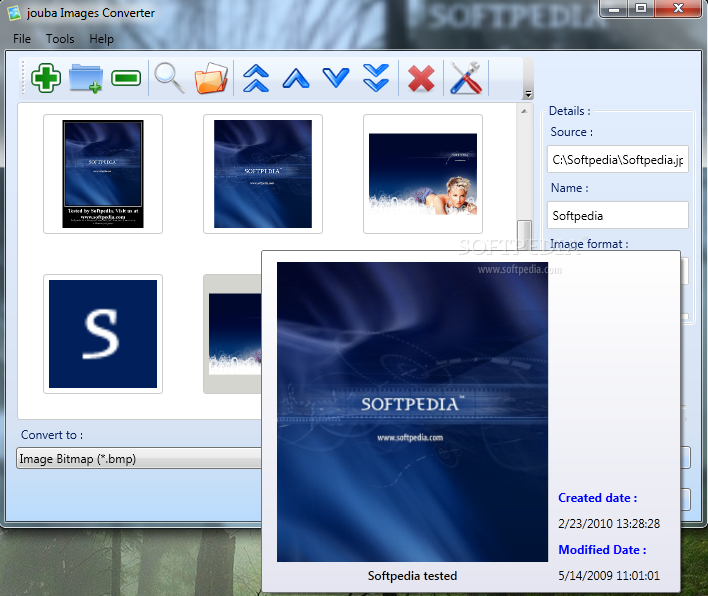The image size is (708, 596).
Task: Click the image list scrollbar thumb
Action: [x=524, y=235]
